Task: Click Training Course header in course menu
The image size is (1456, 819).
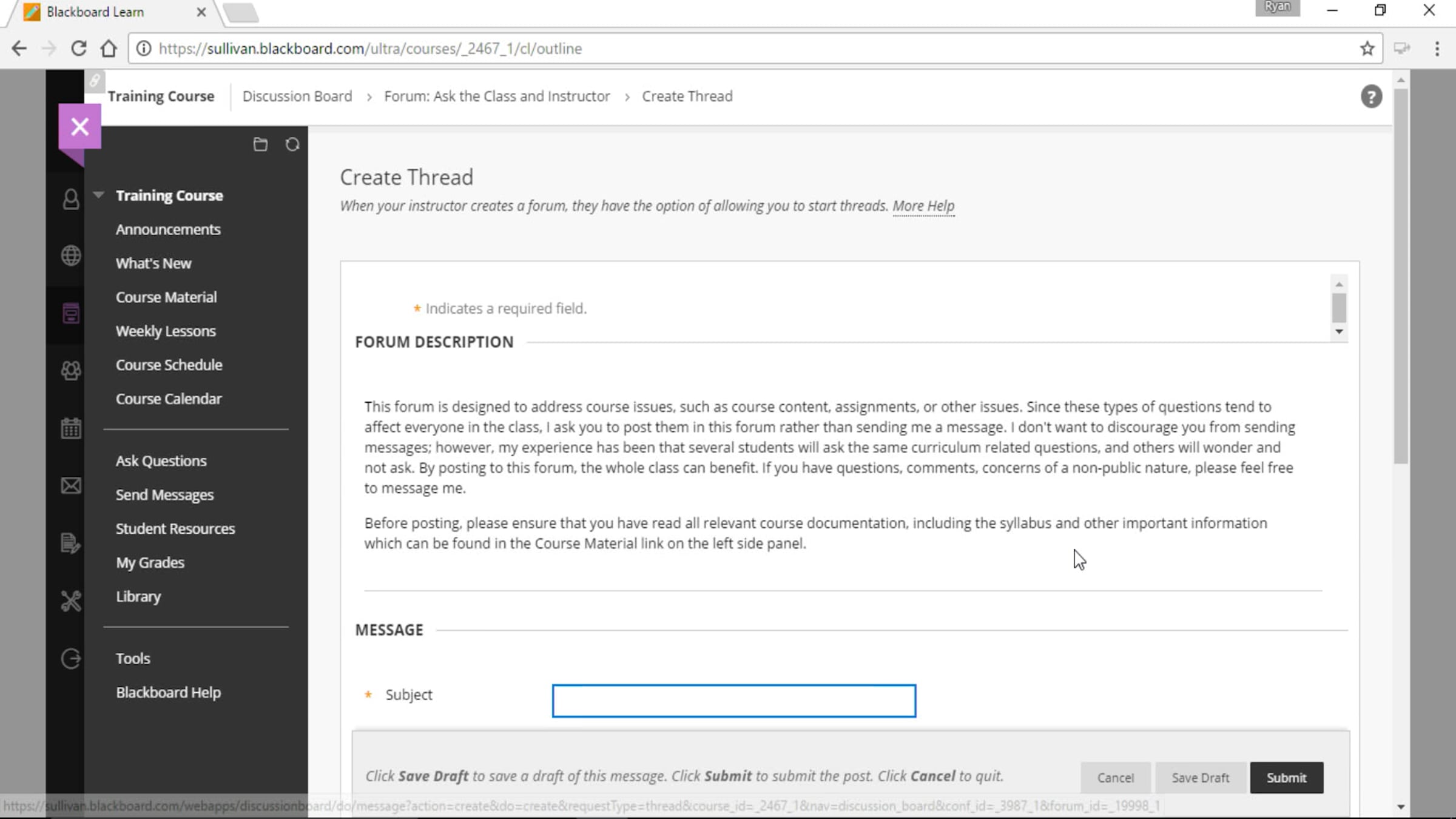Action: (169, 195)
